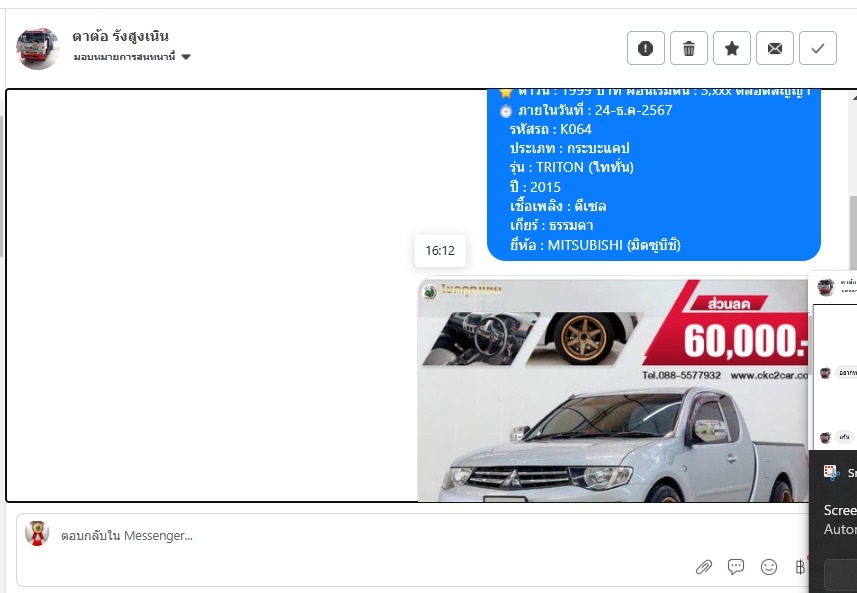
Task: Click the รหัสรถ : K064 line
Action: tap(550, 129)
